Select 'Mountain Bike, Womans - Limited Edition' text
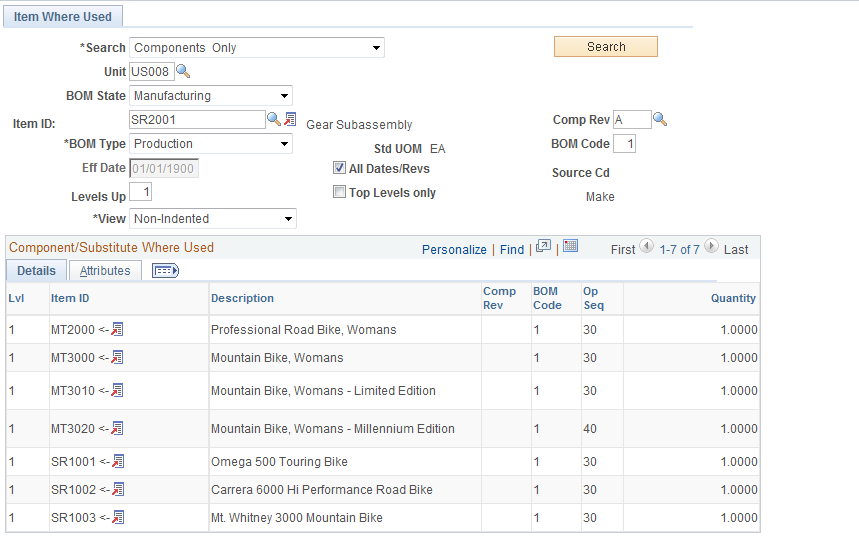Image resolution: width=859 pixels, height=540 pixels. pos(323,390)
